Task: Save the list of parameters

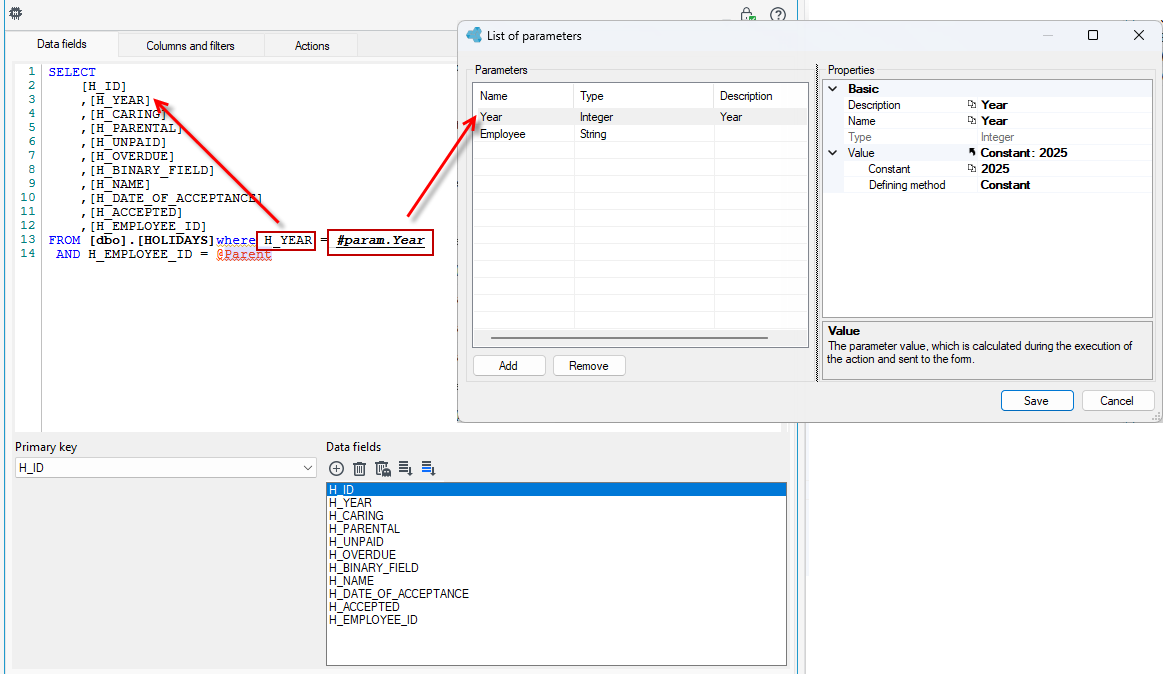Action: pos(1036,400)
